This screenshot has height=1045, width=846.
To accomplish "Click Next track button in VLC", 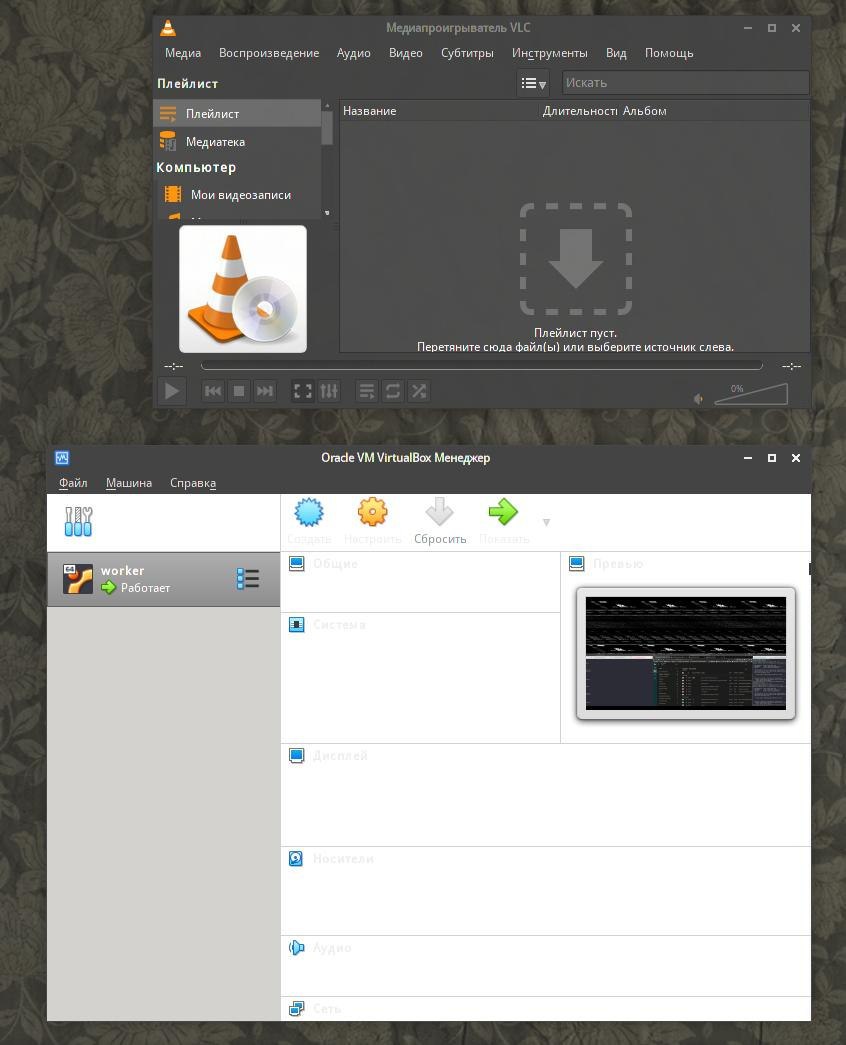I will click(265, 391).
